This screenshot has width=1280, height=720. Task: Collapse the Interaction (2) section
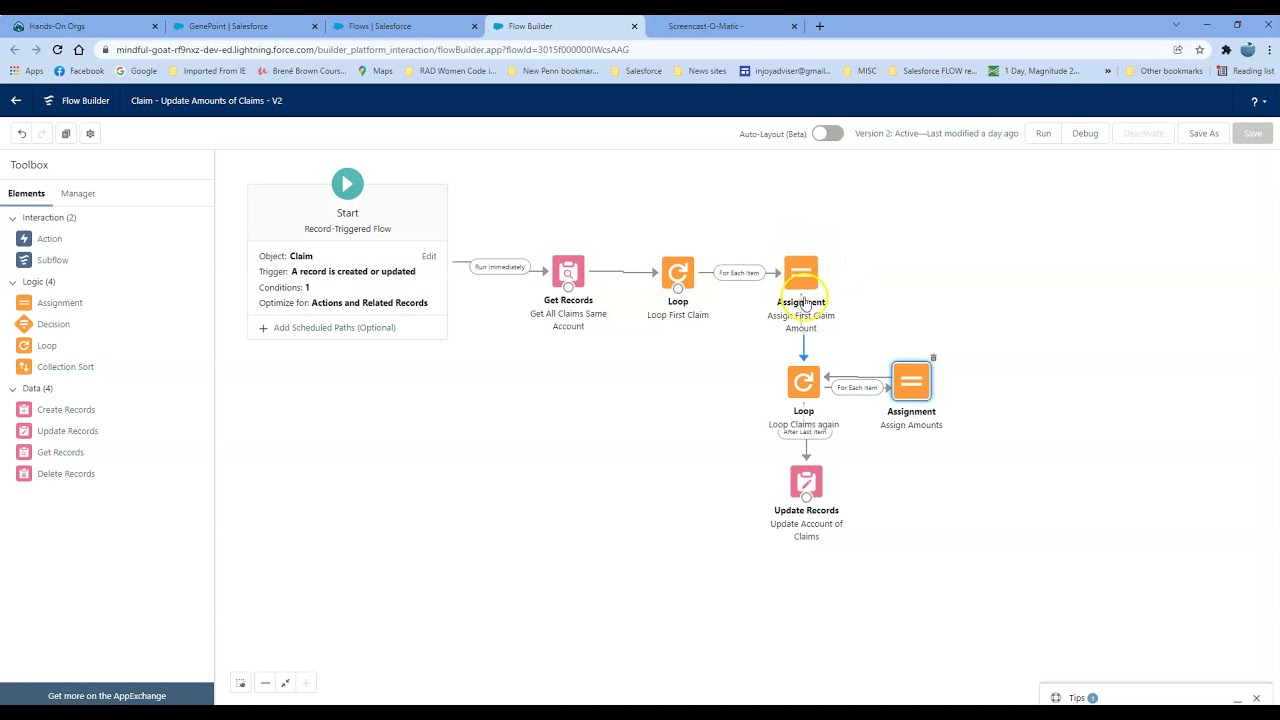pyautogui.click(x=13, y=218)
